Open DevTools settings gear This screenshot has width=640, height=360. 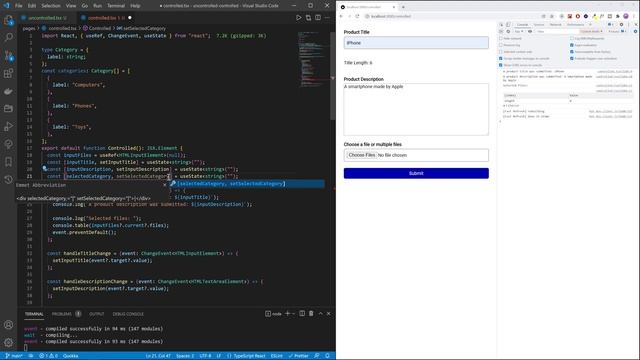[621, 24]
